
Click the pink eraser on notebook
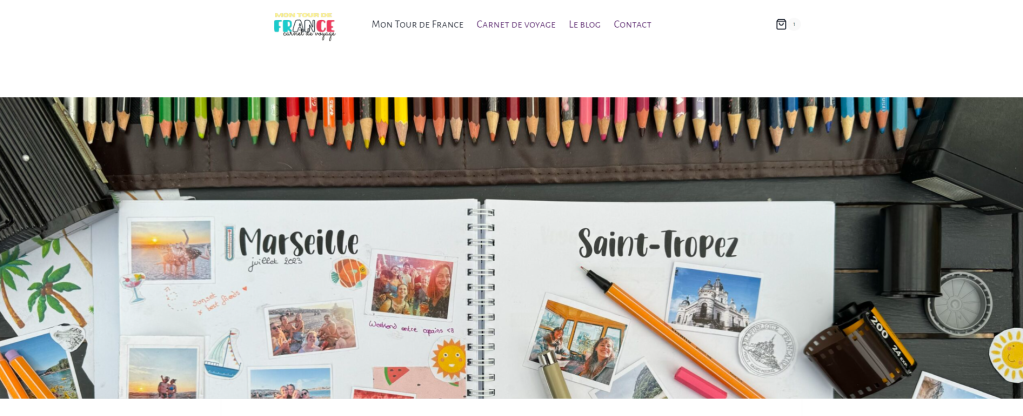point(700,383)
